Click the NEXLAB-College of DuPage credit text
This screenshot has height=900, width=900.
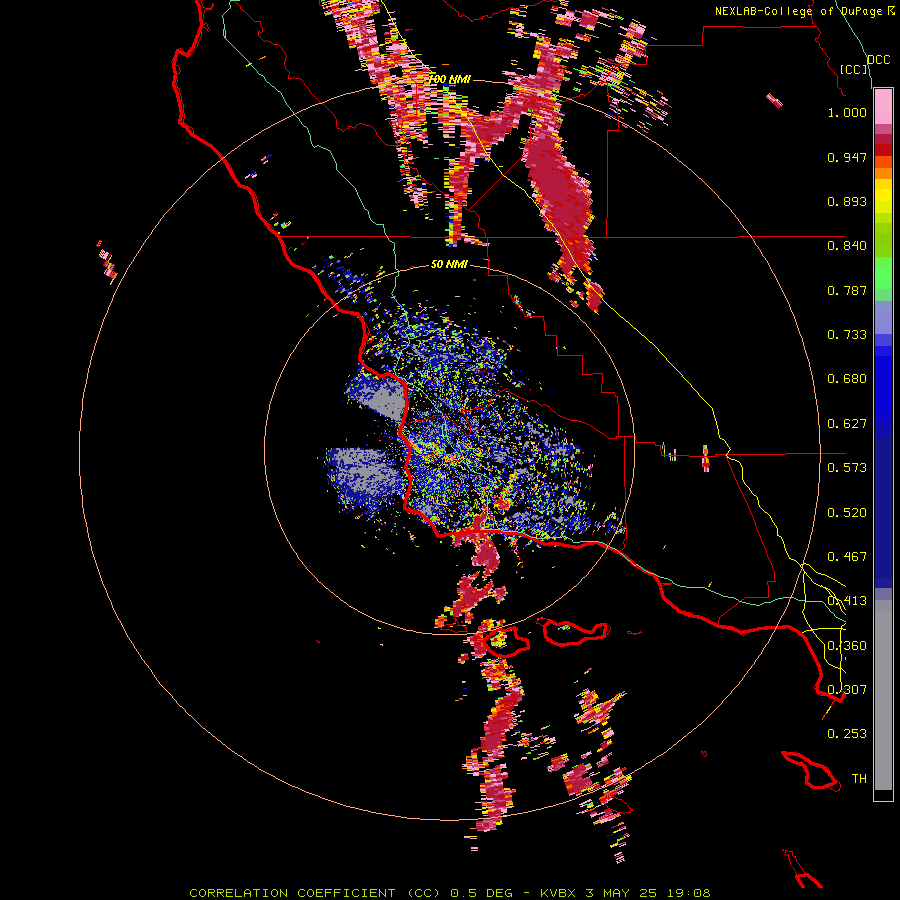click(799, 11)
